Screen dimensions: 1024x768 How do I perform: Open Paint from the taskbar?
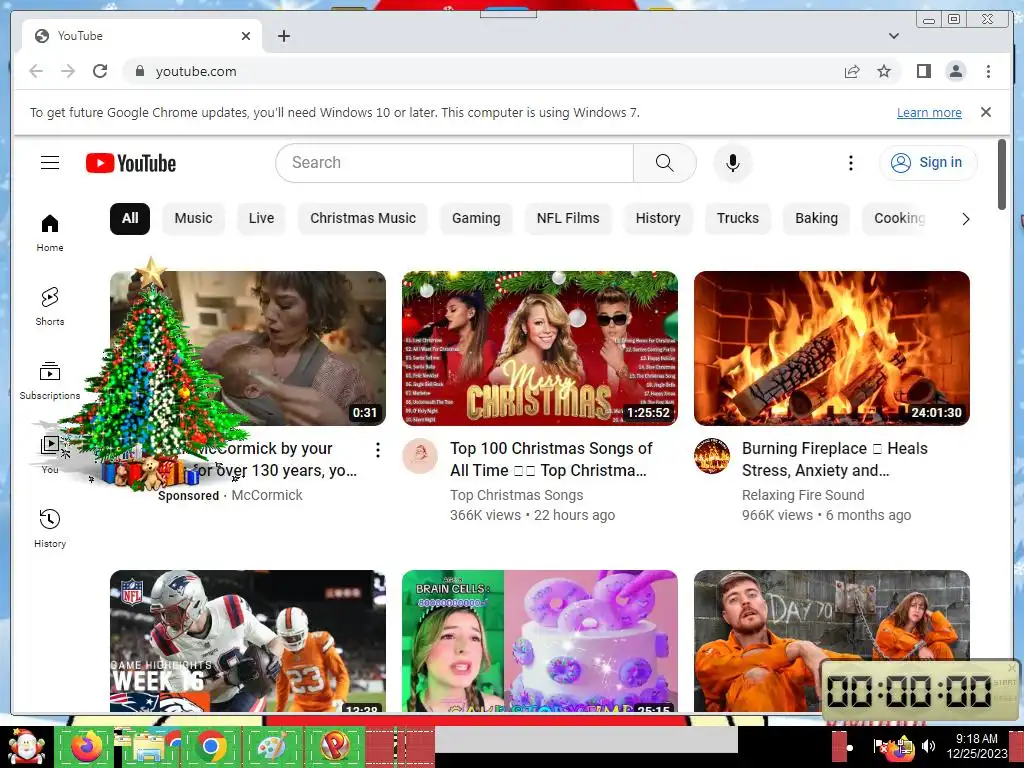(272, 746)
